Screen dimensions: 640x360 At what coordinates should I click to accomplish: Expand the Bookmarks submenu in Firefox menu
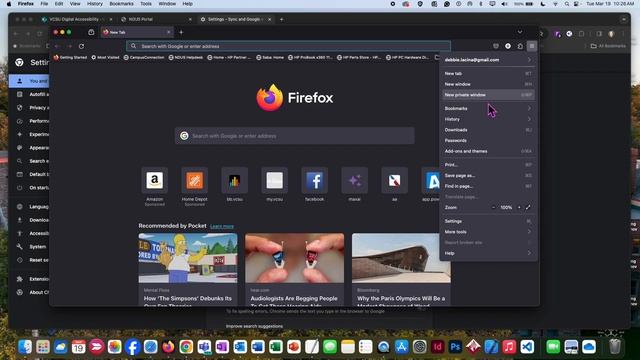pyautogui.click(x=488, y=108)
